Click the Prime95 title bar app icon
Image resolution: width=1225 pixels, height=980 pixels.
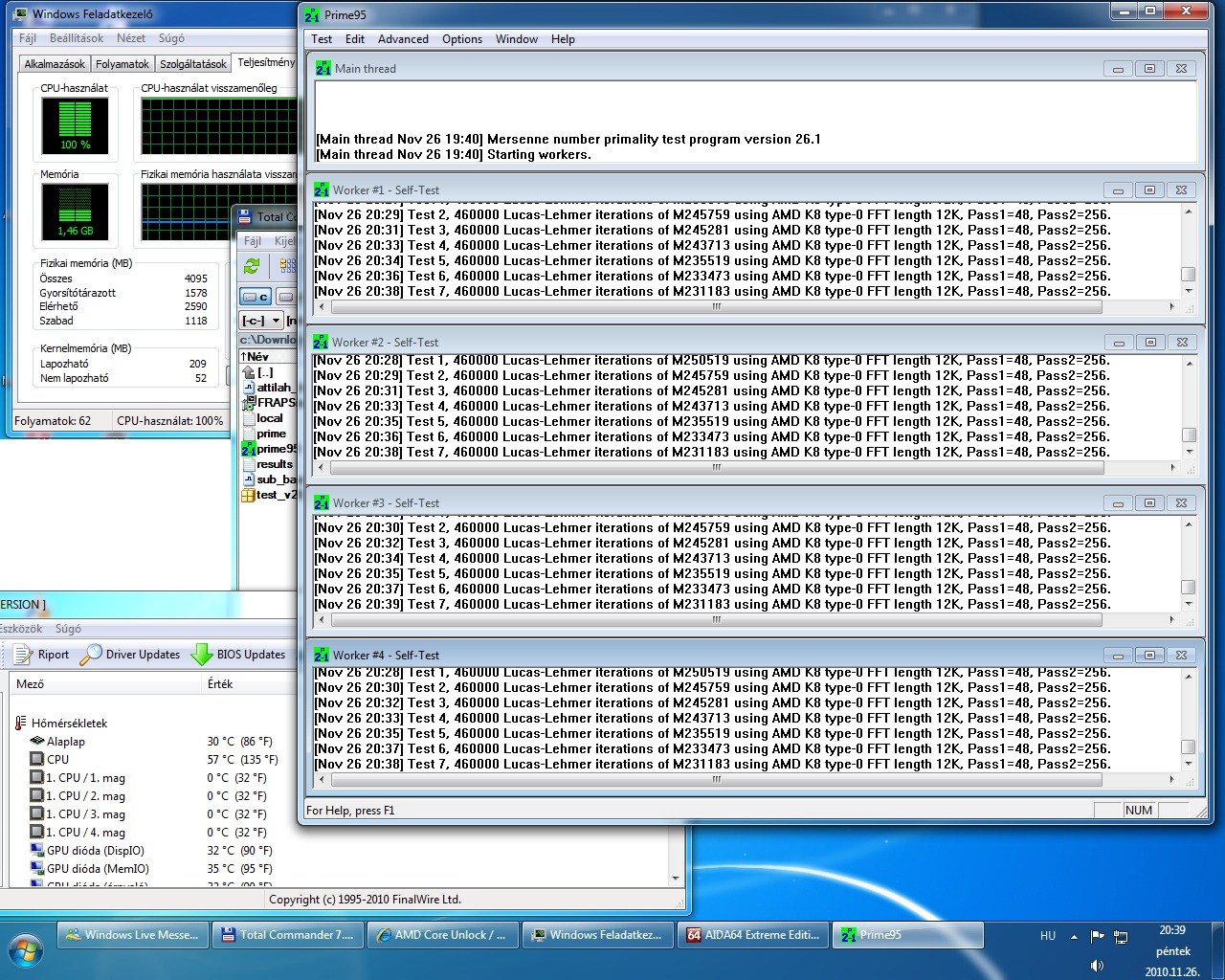312,14
